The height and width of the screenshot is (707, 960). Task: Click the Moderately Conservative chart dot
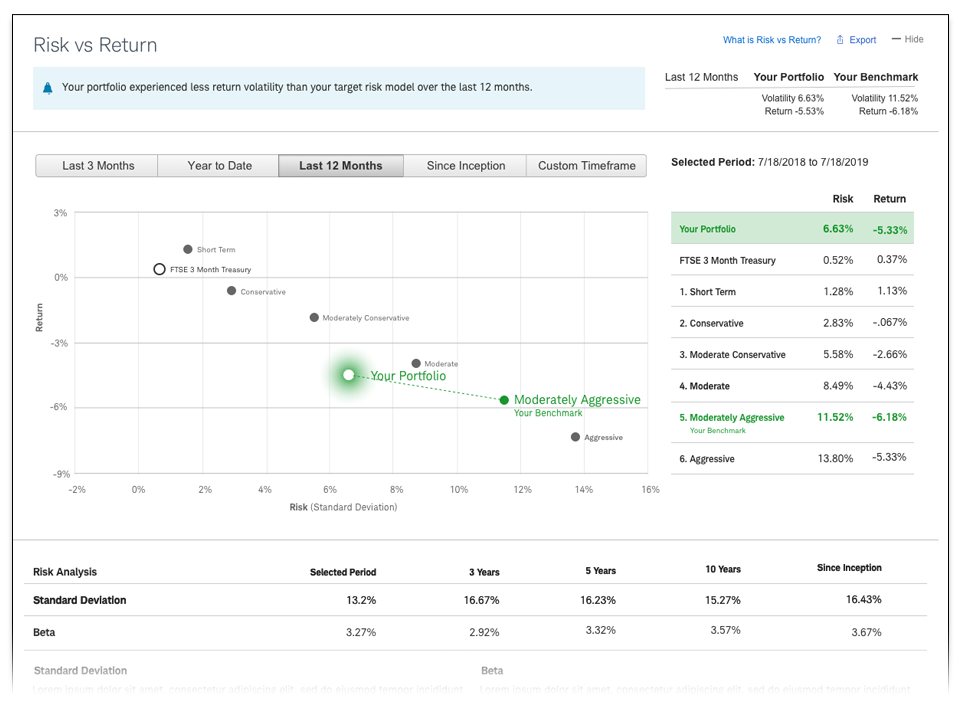(314, 318)
